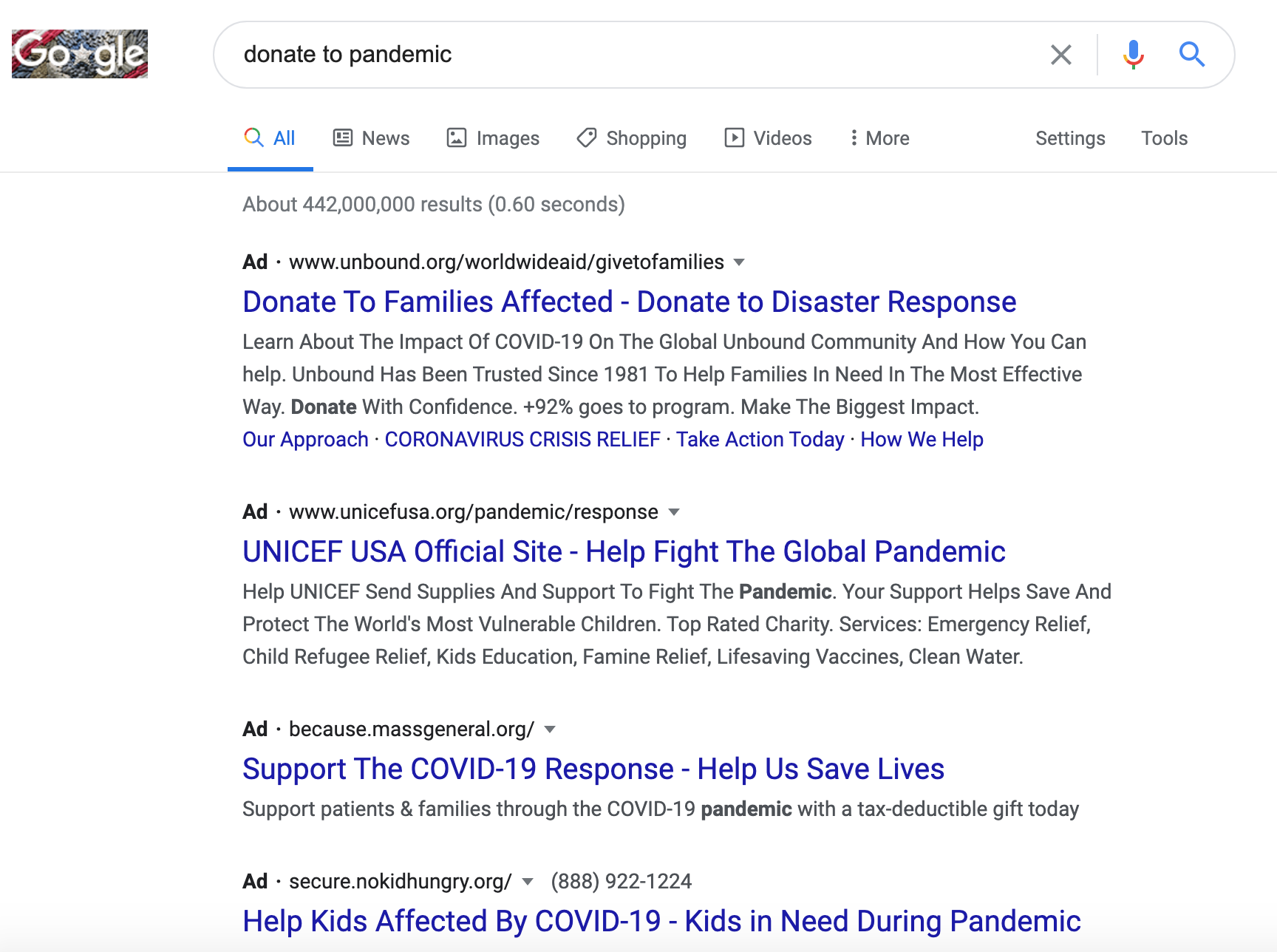This screenshot has width=1277, height=952.
Task: Click the Google doodle logo
Action: pos(80,54)
